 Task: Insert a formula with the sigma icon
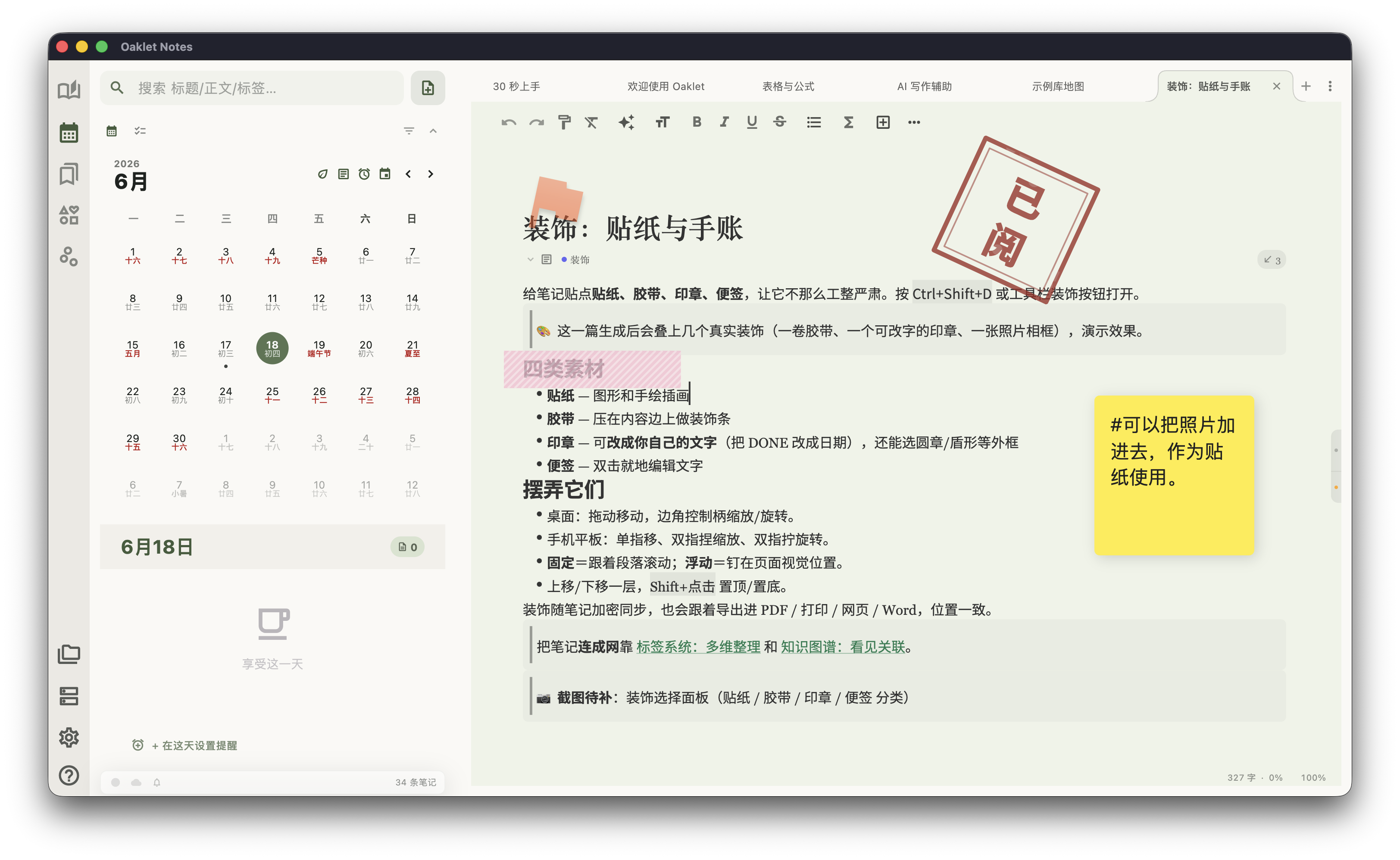click(848, 122)
